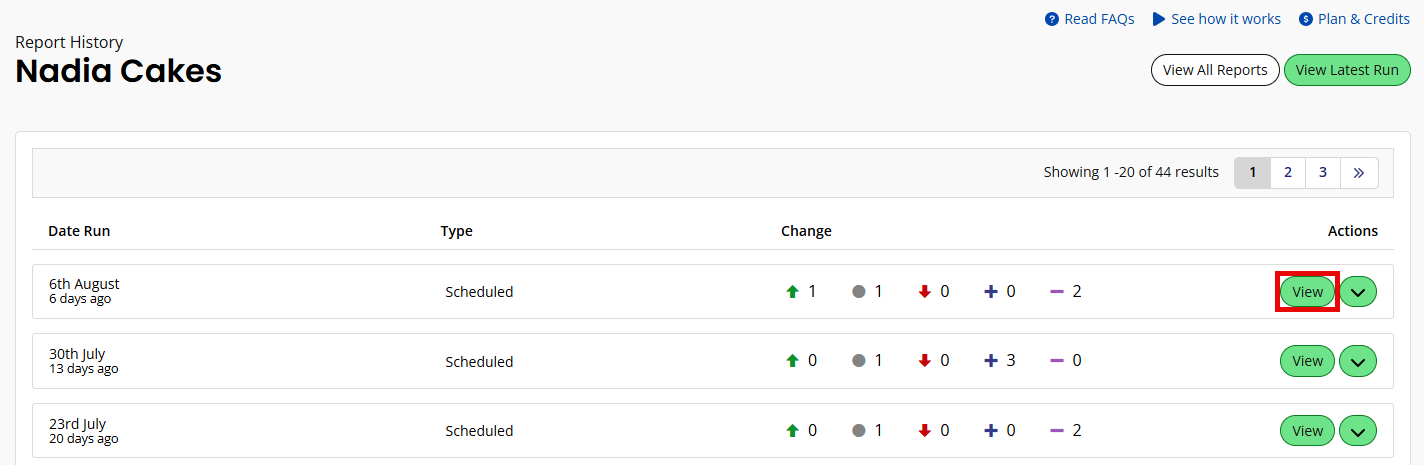Click the Plan & Credits dollar icon

[1306, 19]
